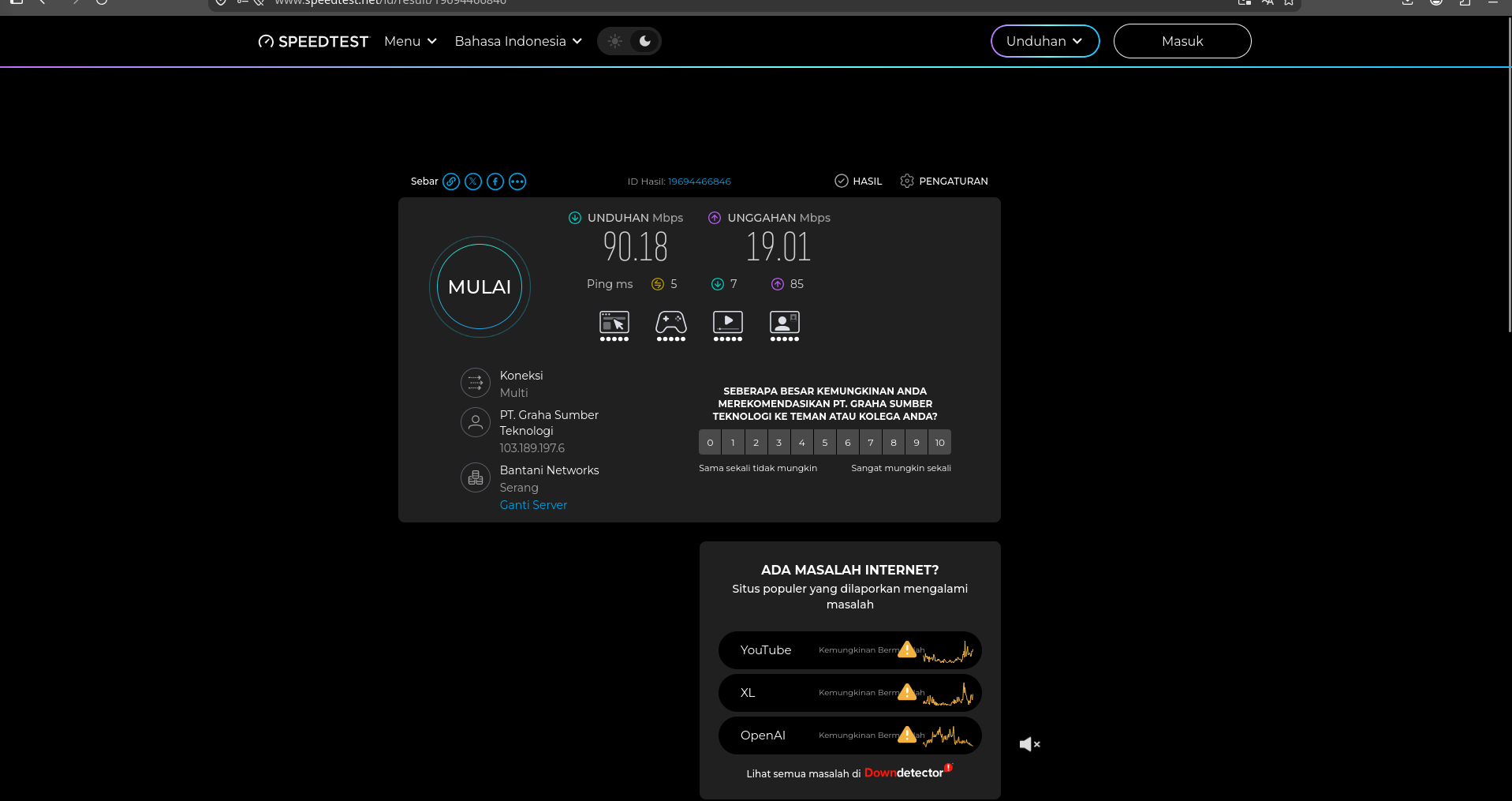Click the "Bantani Networks" server name
The image size is (1512, 801).
[550, 470]
